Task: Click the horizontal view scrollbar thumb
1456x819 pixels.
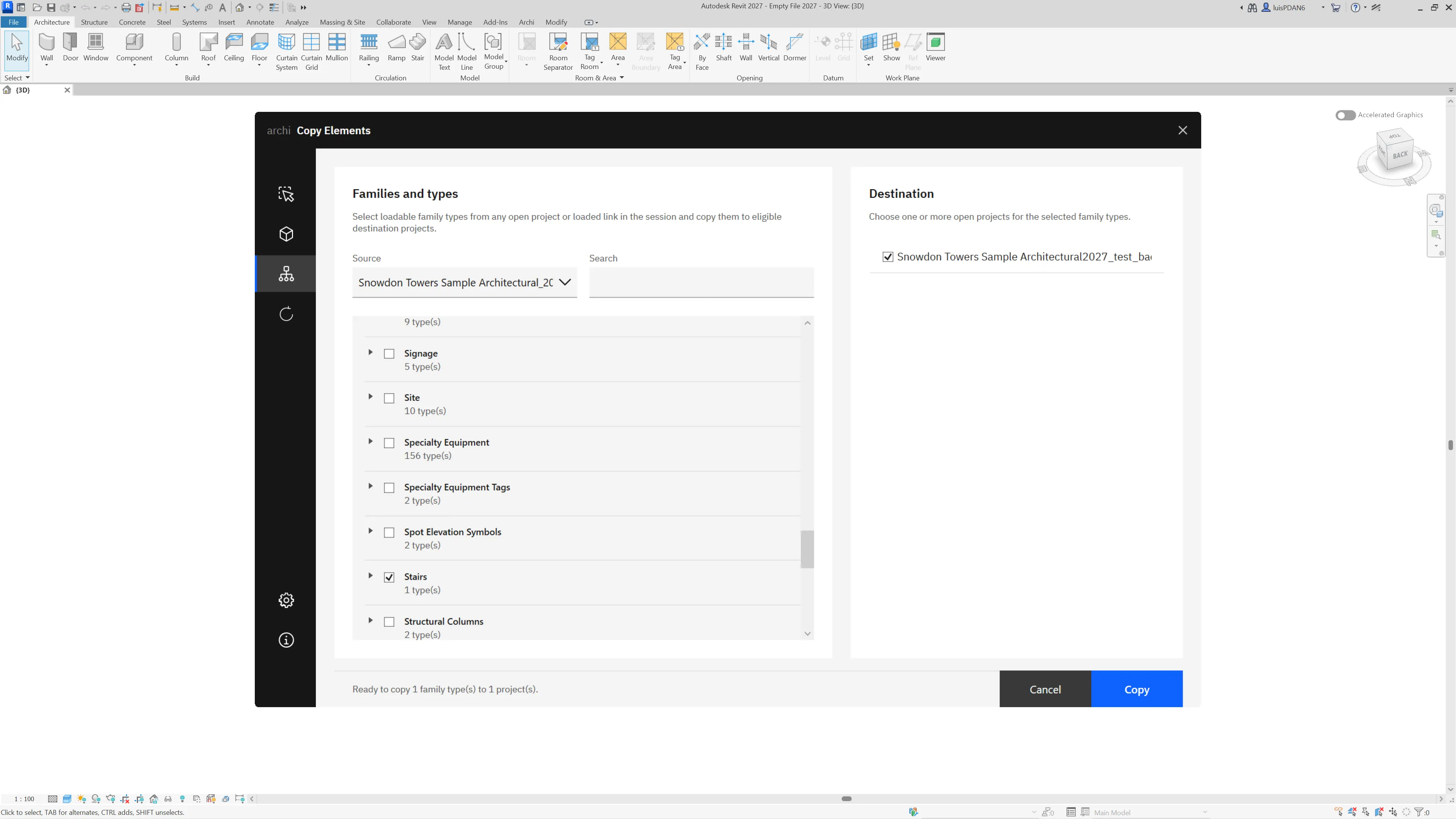Action: (846, 799)
